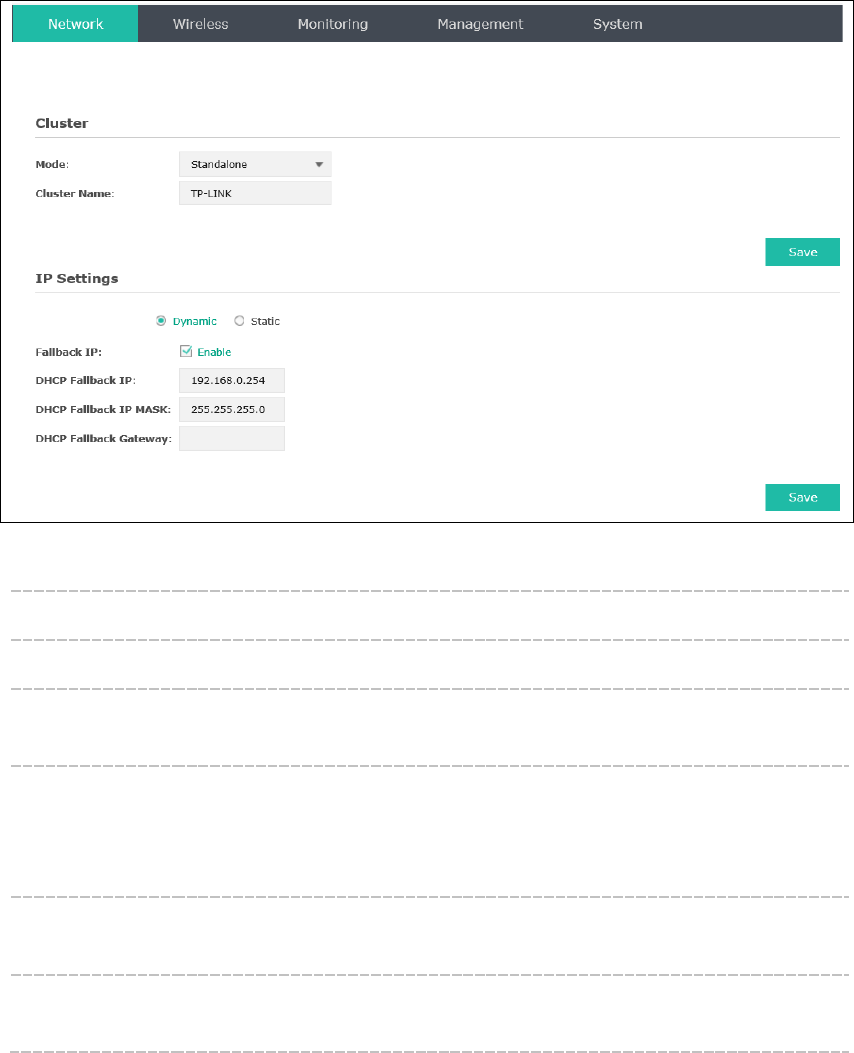Toggle the Fallback IP Enable checkbox
Screen dimensions: 854x1053
click(x=186, y=351)
